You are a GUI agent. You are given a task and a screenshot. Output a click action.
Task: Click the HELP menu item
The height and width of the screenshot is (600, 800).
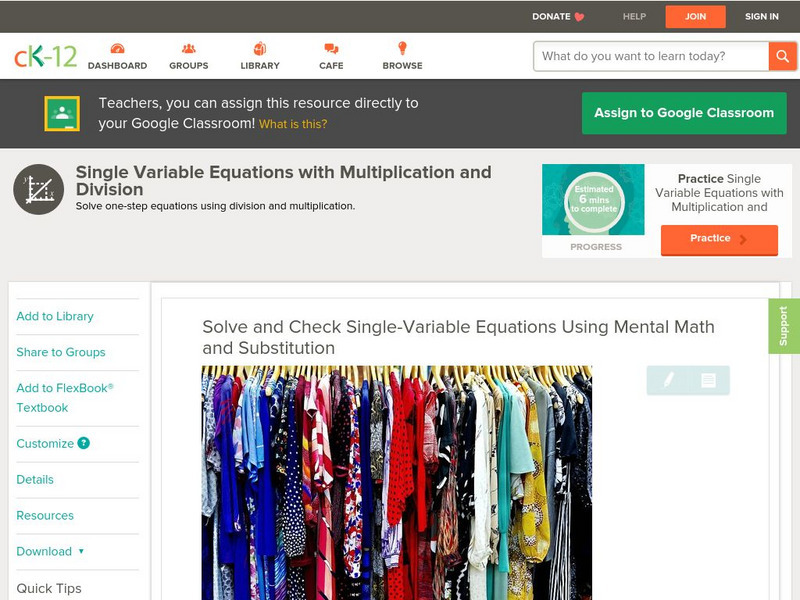click(x=634, y=16)
